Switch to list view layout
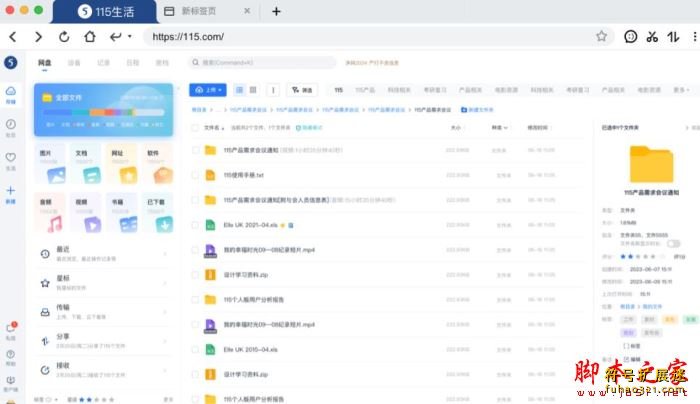This screenshot has height=404, width=700. point(239,90)
